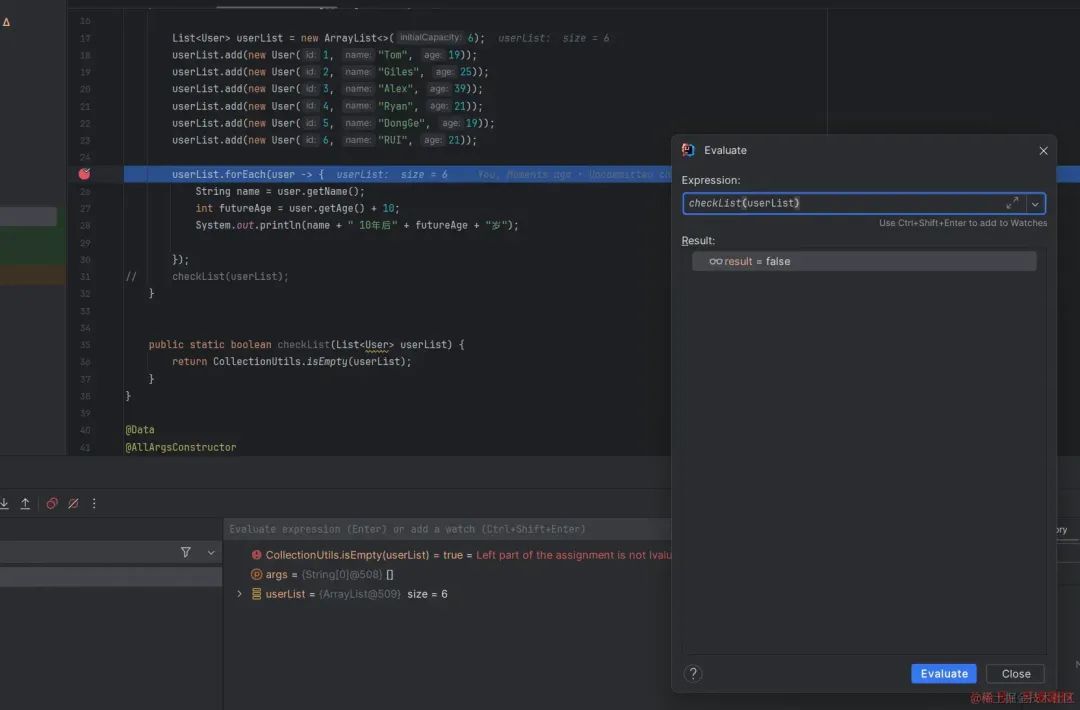Click the "RUI" string literal
The width and height of the screenshot is (1080, 710).
click(393, 140)
